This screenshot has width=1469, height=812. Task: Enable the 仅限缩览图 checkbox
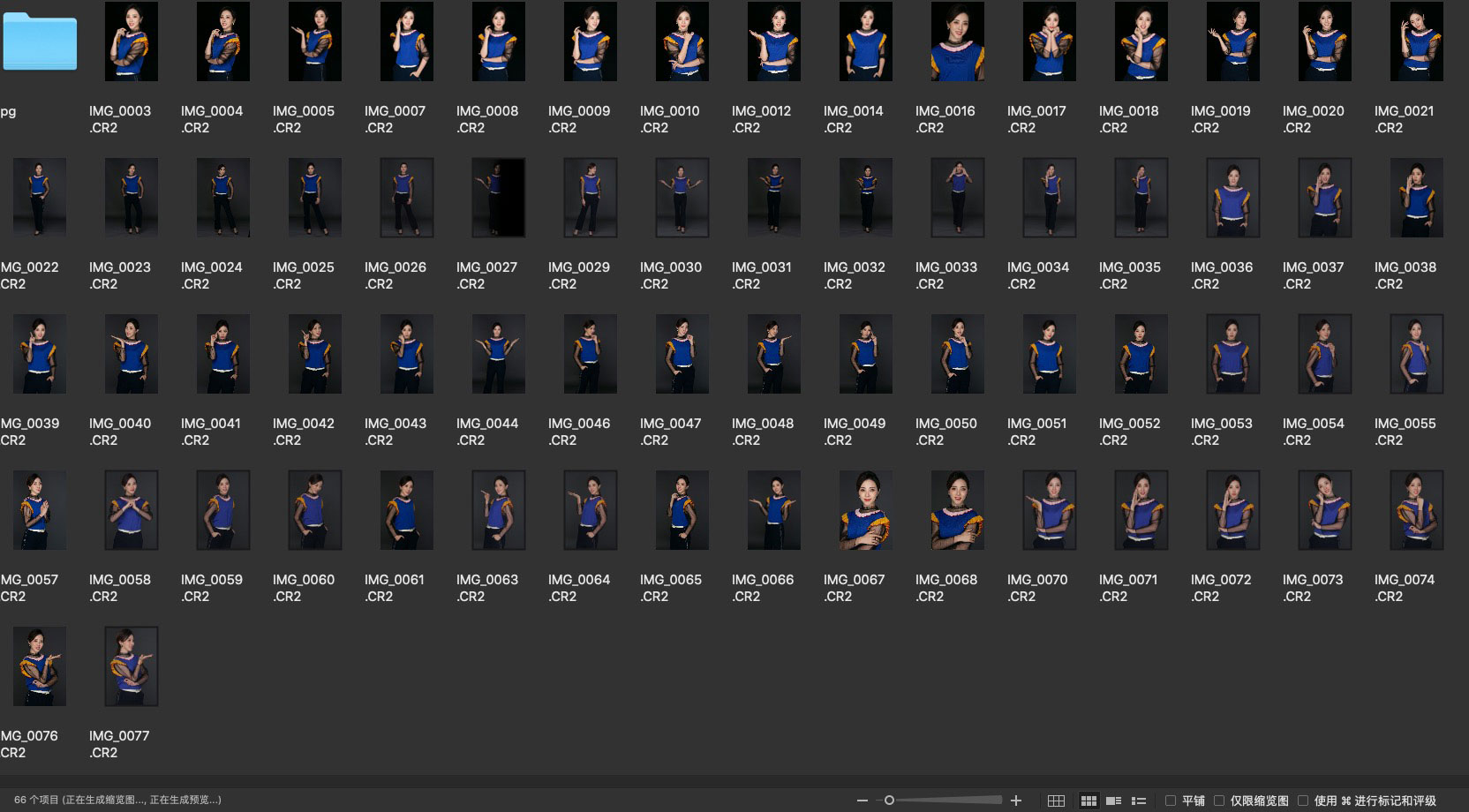(x=1219, y=801)
